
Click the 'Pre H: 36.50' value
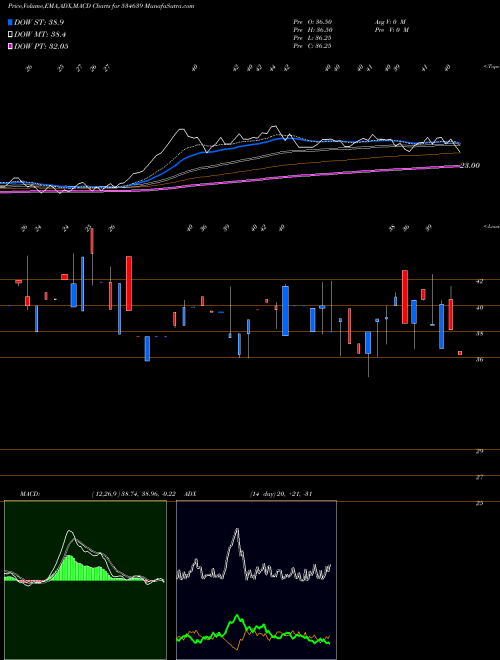click(x=313, y=30)
